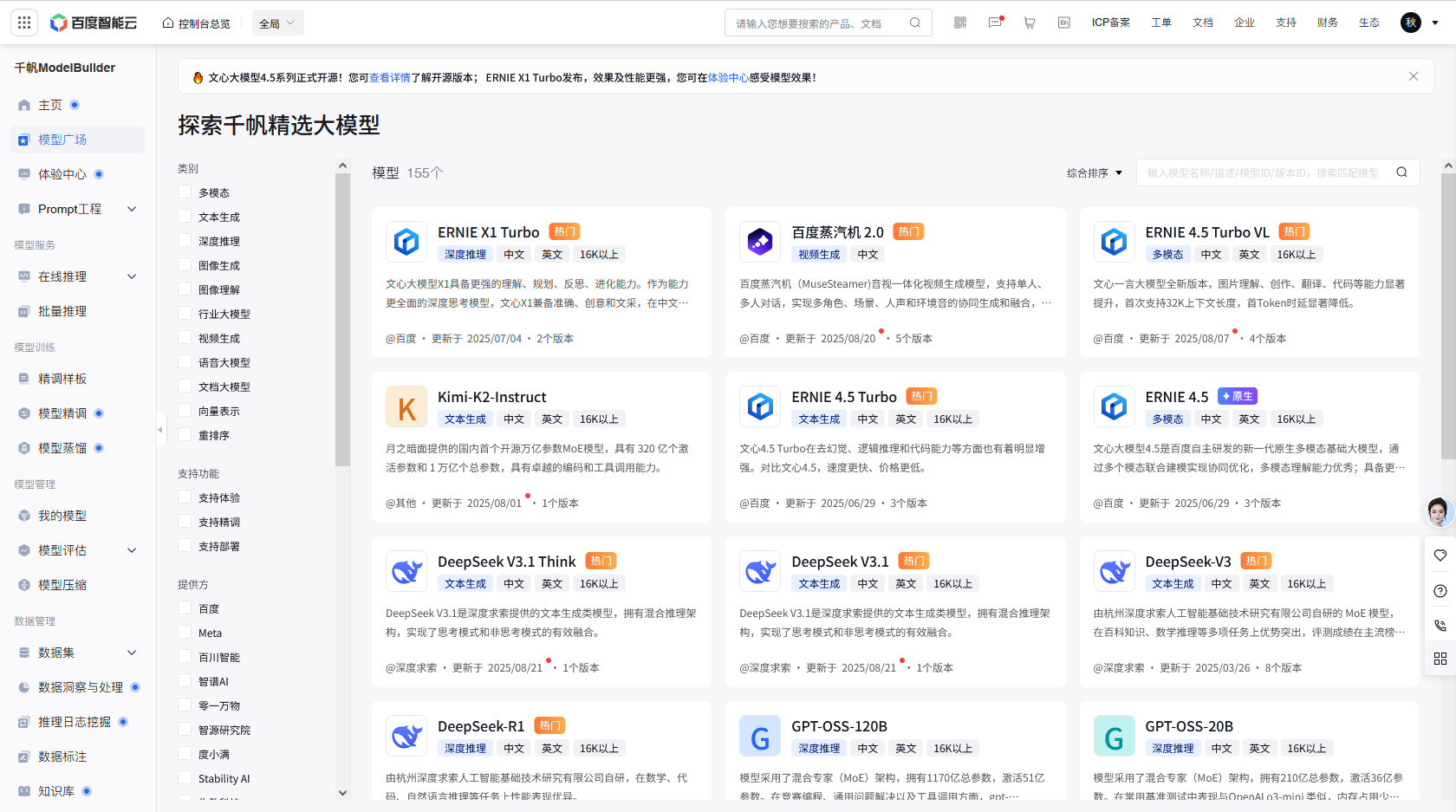1456x812 pixels.
Task: Expand 在线推理 sidebar section
Action: [132, 276]
